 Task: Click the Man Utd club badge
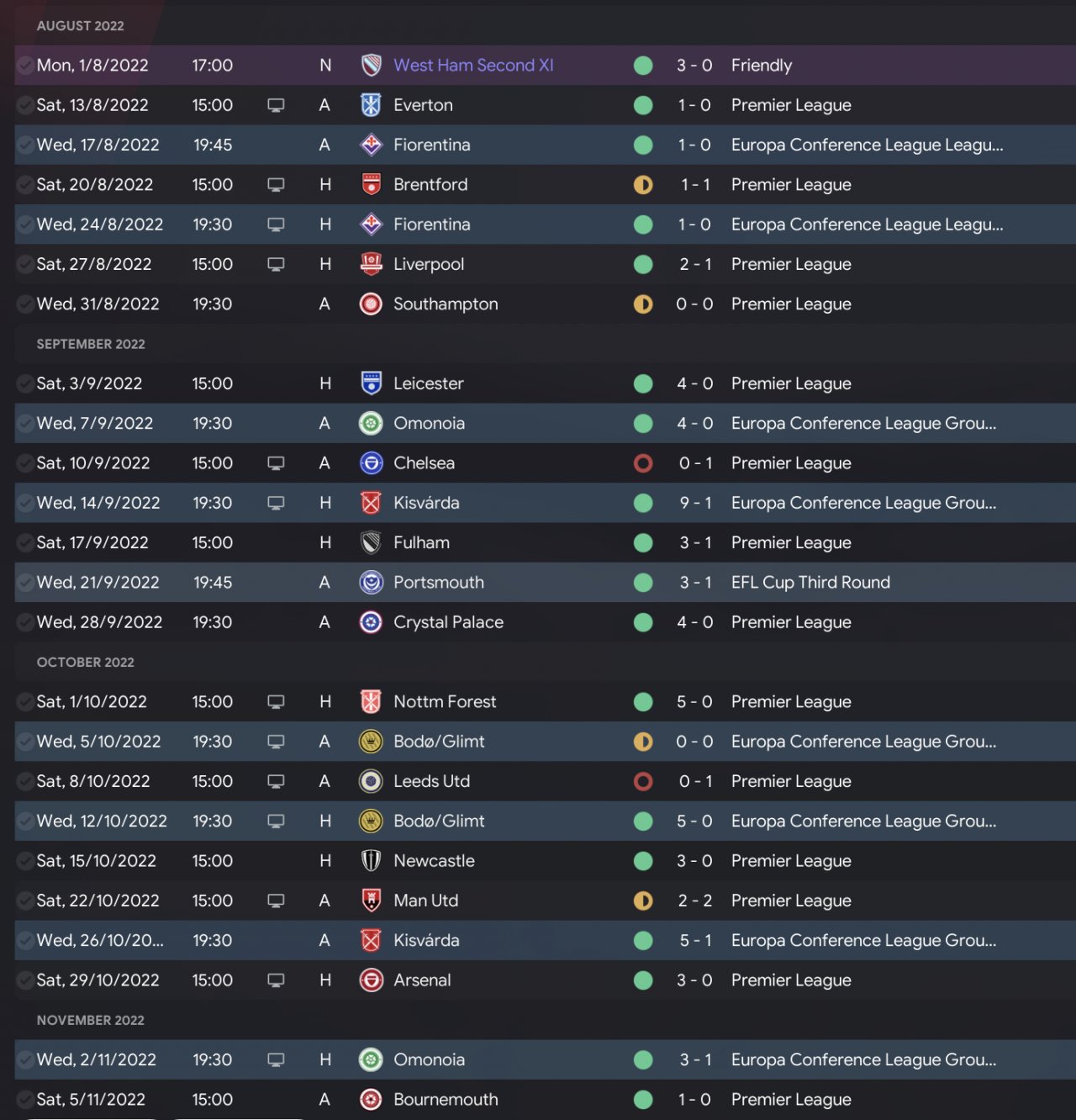point(371,901)
